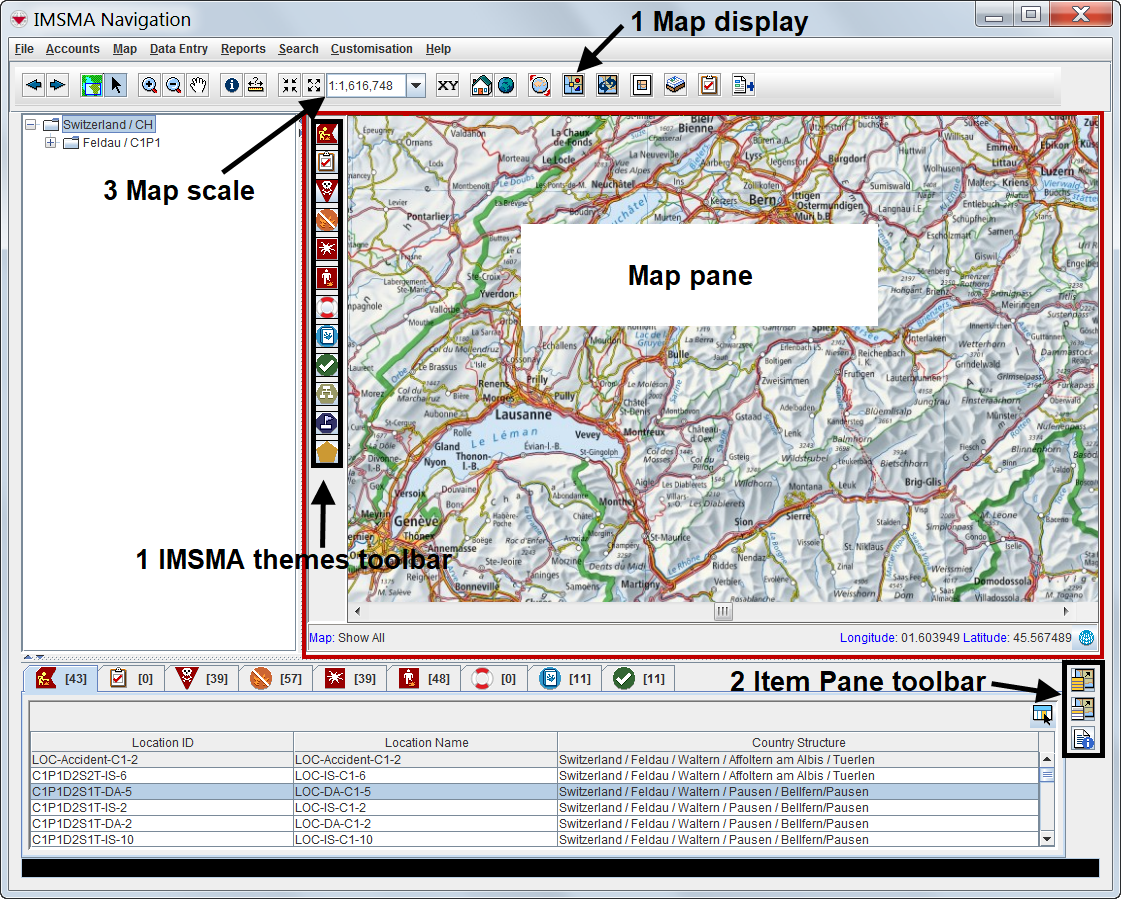Click the map horizontal scrollbar thumb
Image resolution: width=1121 pixels, height=899 pixels.
coord(722,611)
